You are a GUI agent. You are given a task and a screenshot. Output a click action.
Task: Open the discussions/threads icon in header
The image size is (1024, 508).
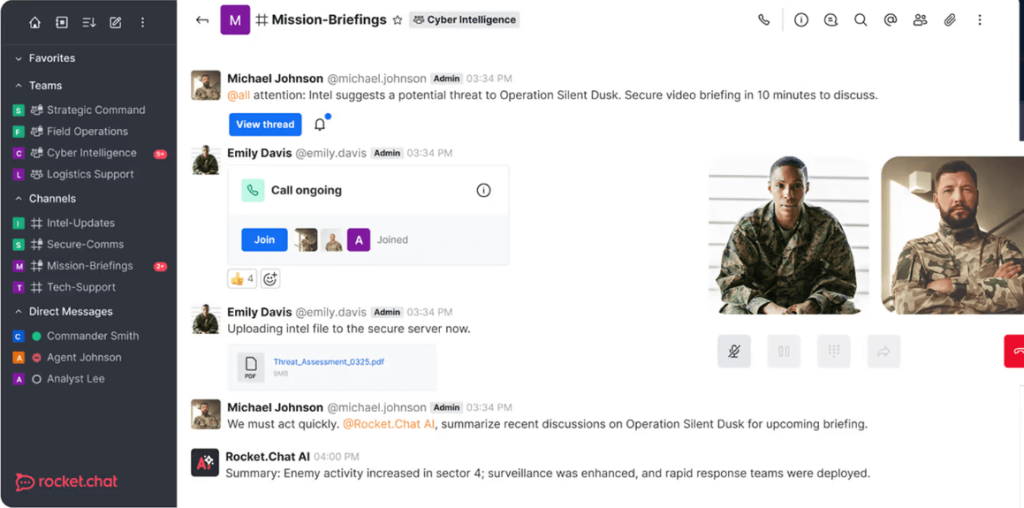click(x=831, y=20)
